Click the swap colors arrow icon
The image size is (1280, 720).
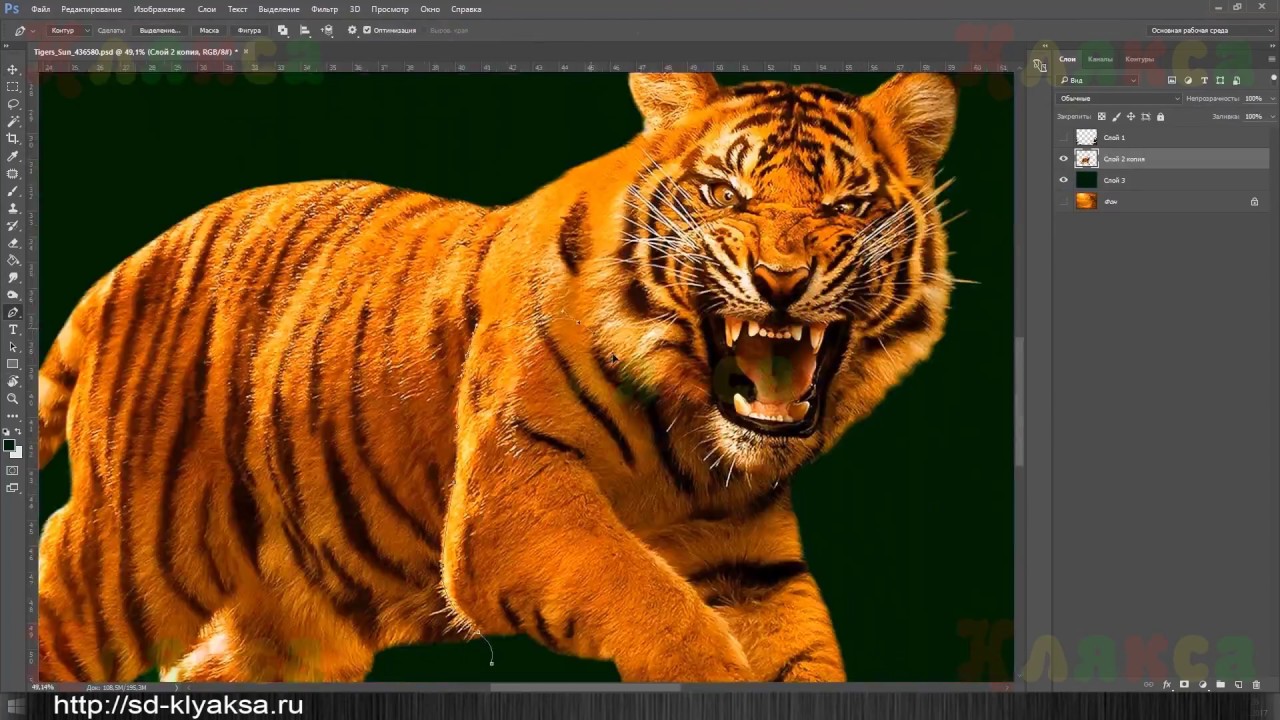tap(18, 431)
